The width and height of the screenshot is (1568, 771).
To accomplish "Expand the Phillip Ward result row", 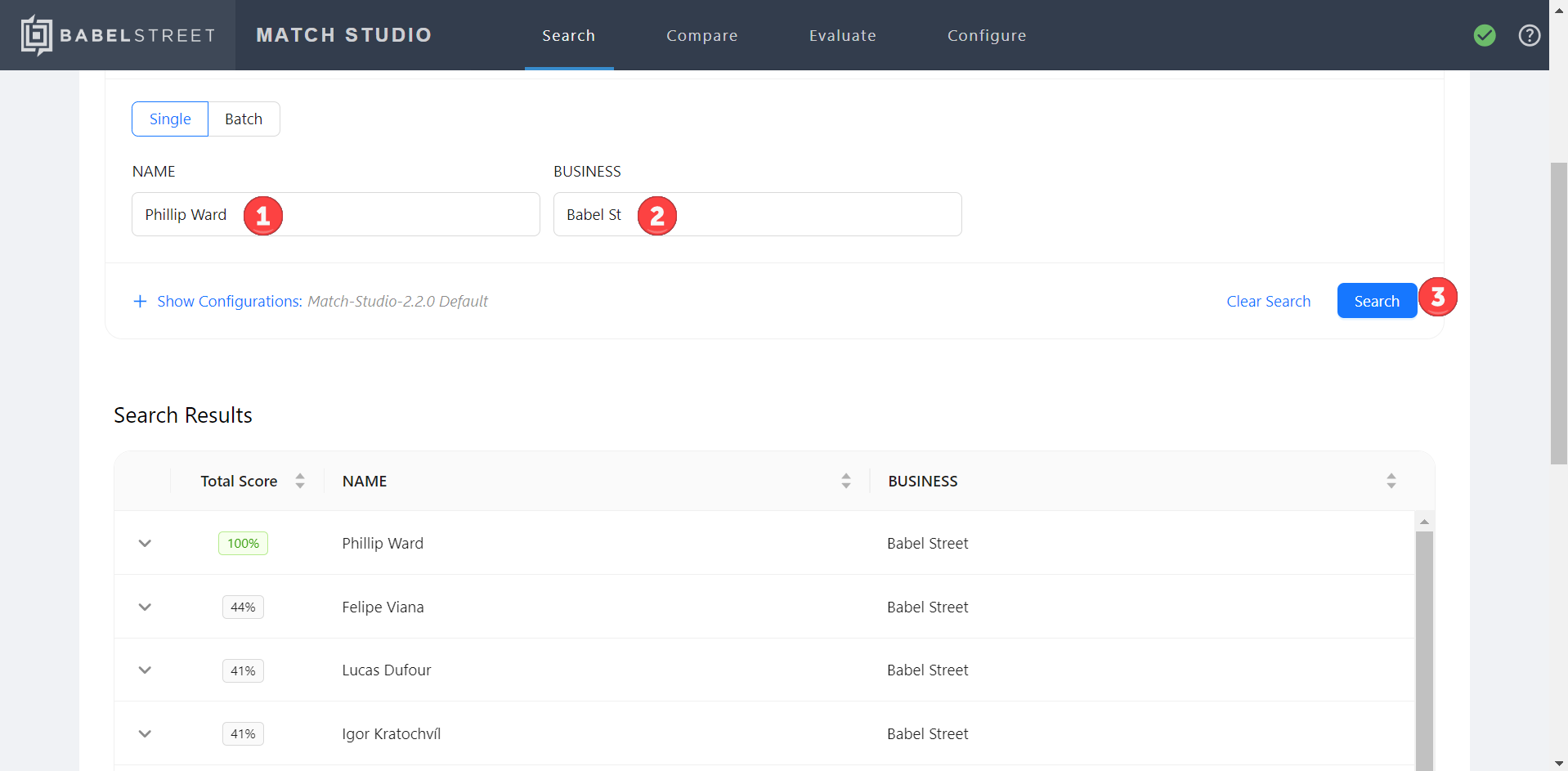I will [145, 543].
